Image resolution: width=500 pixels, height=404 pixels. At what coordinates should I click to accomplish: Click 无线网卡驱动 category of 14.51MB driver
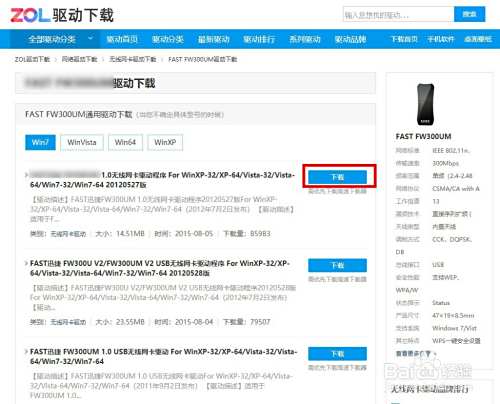(x=68, y=234)
